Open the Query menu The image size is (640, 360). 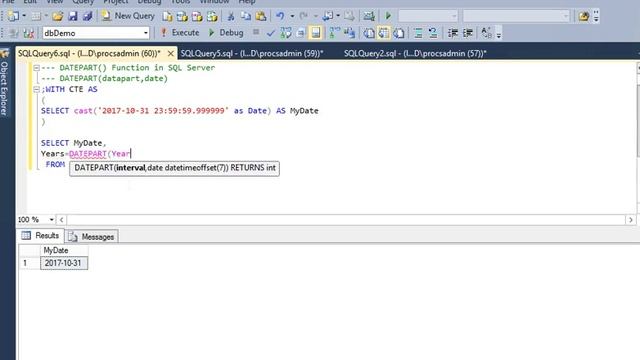coord(83,2)
